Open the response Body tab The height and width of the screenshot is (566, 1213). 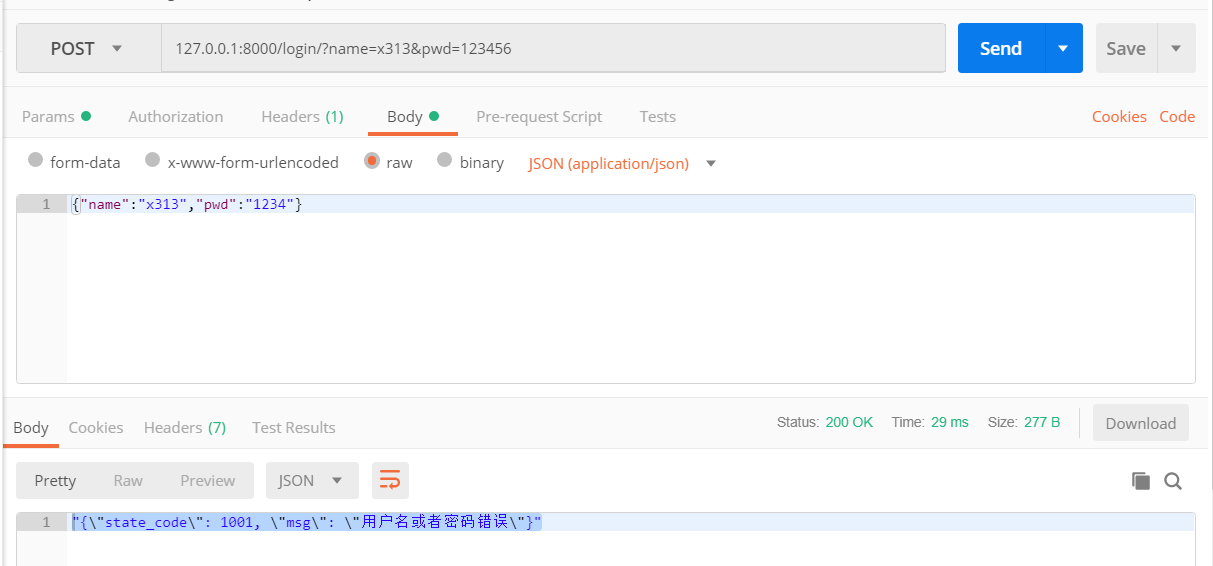[31, 428]
